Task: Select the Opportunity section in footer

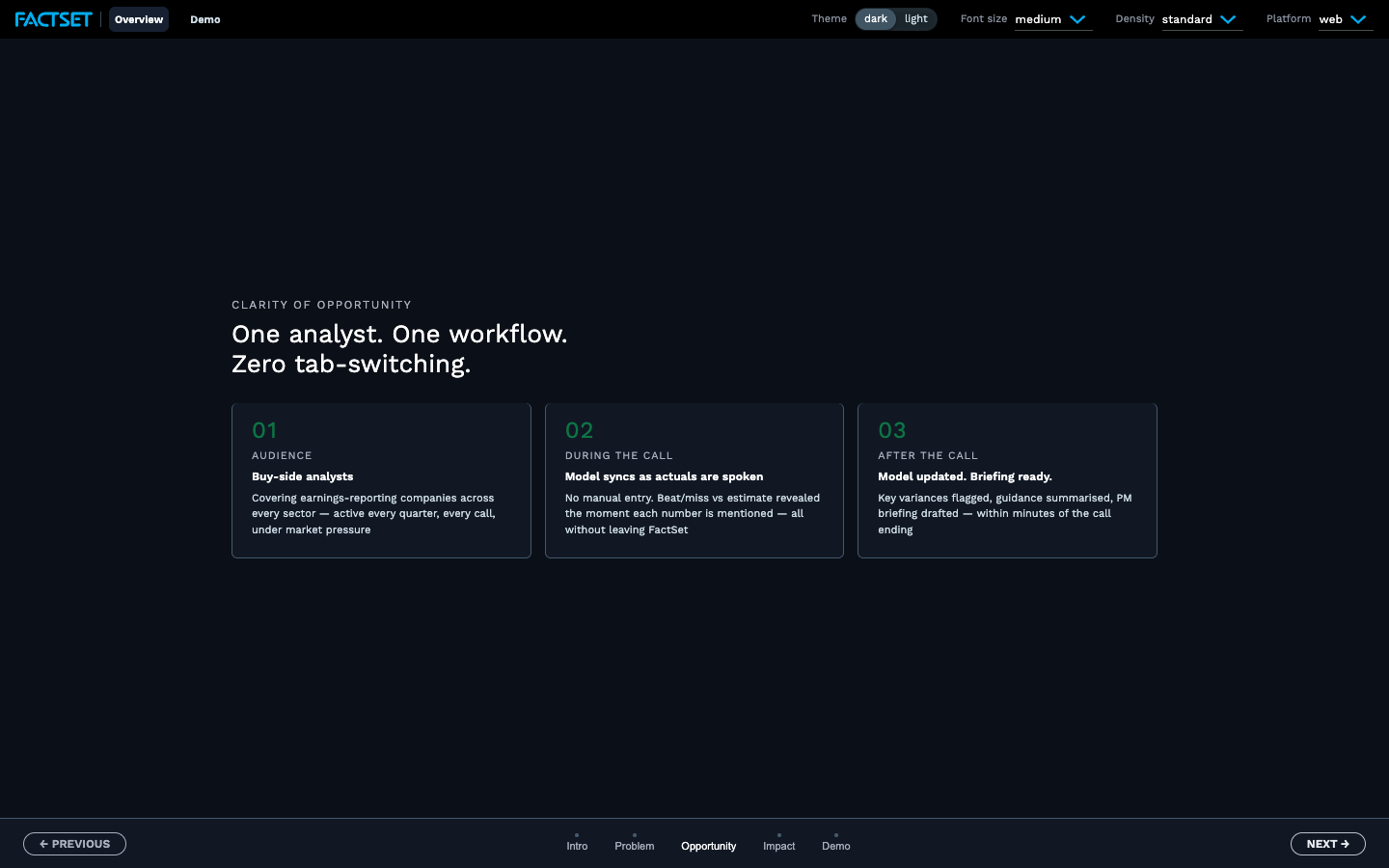Action: [x=709, y=845]
